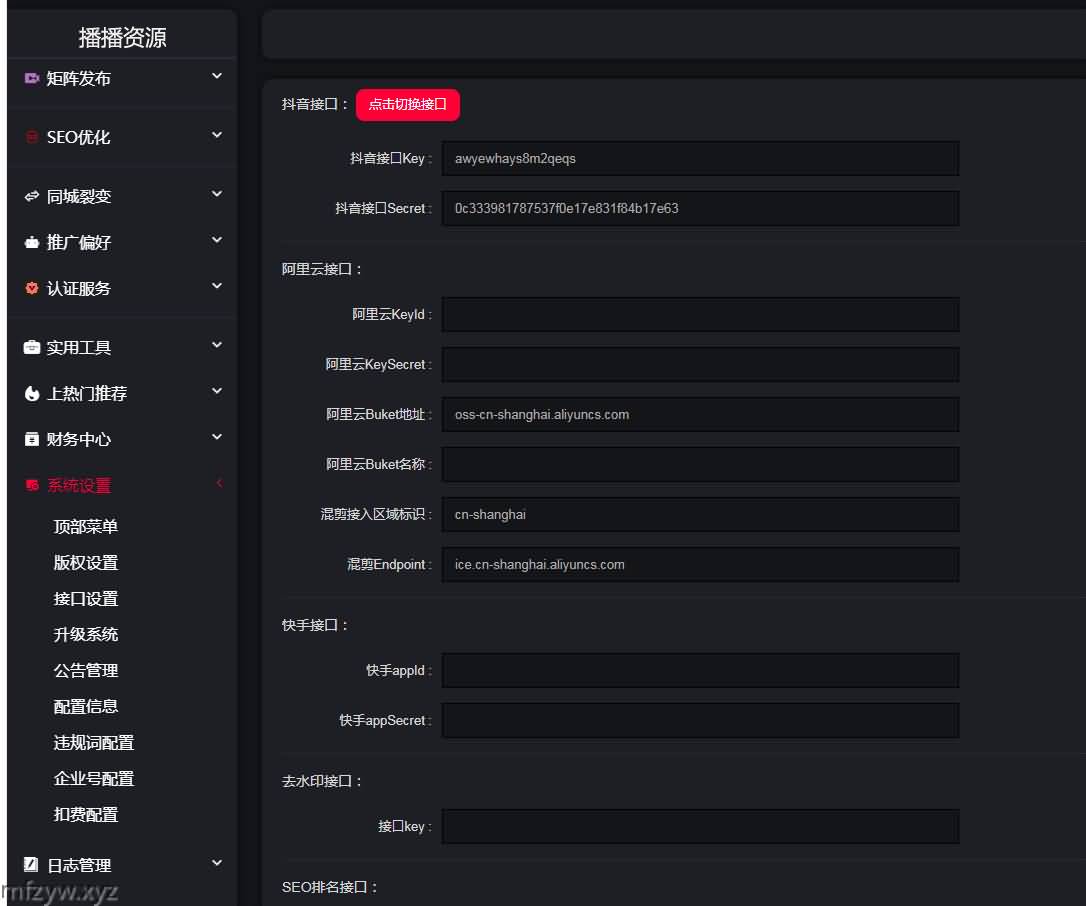Collapse the 系统设置 section arrow

click(218, 484)
